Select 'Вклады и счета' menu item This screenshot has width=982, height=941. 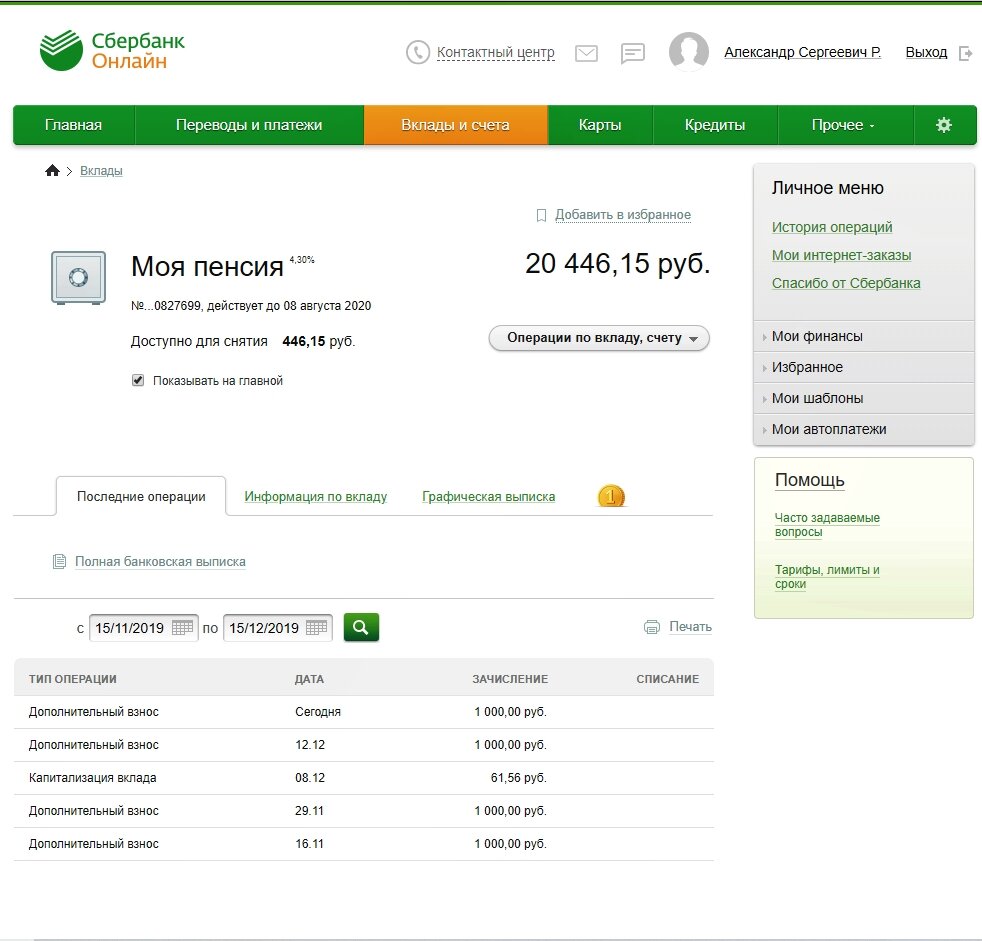(455, 125)
